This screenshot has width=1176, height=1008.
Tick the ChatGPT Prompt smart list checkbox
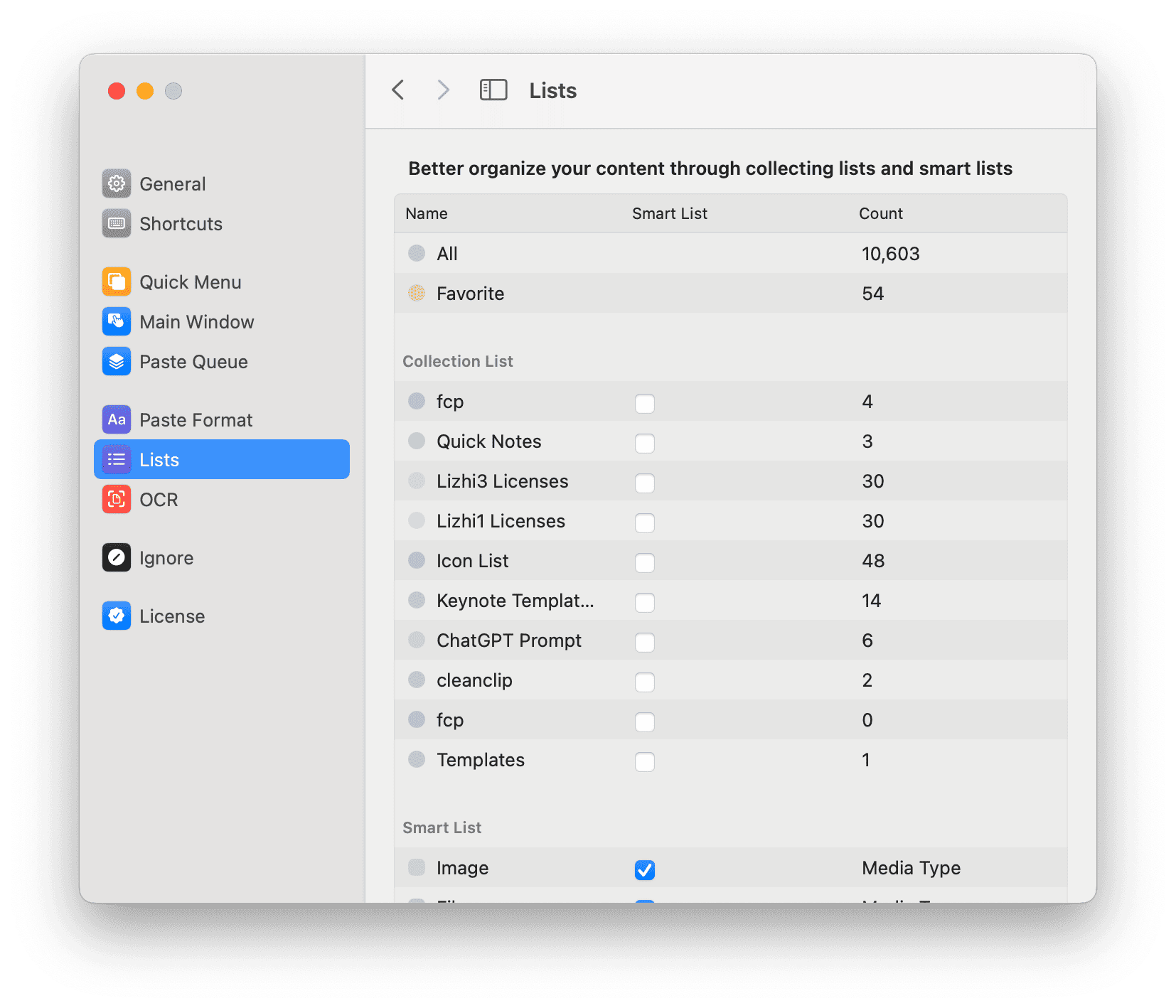[645, 642]
